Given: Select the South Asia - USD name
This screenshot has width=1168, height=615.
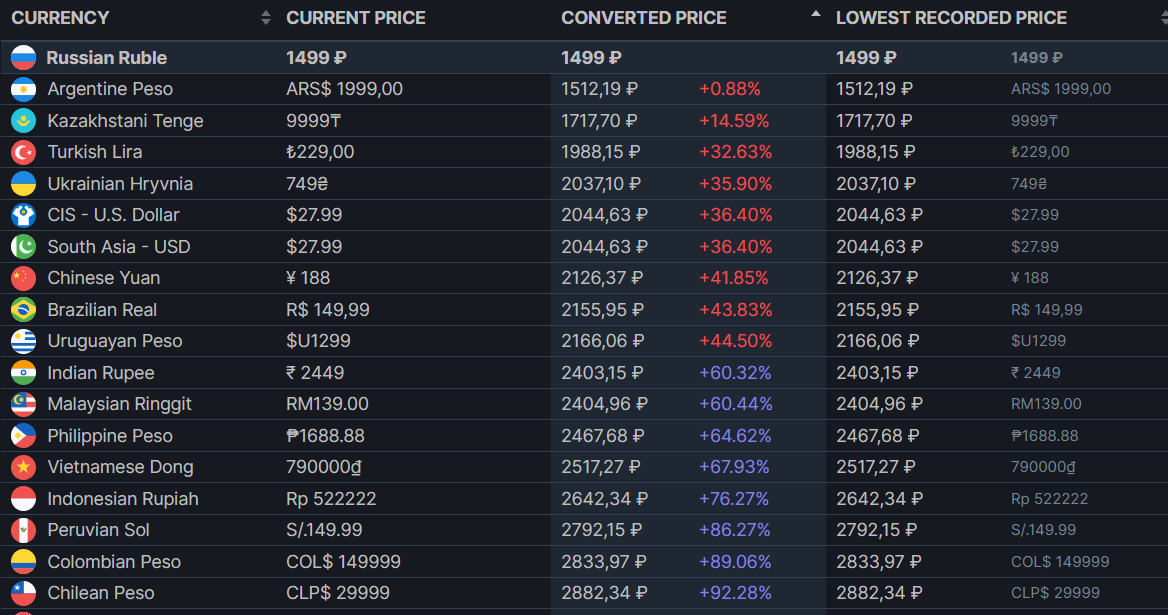Looking at the screenshot, I should 118,246.
